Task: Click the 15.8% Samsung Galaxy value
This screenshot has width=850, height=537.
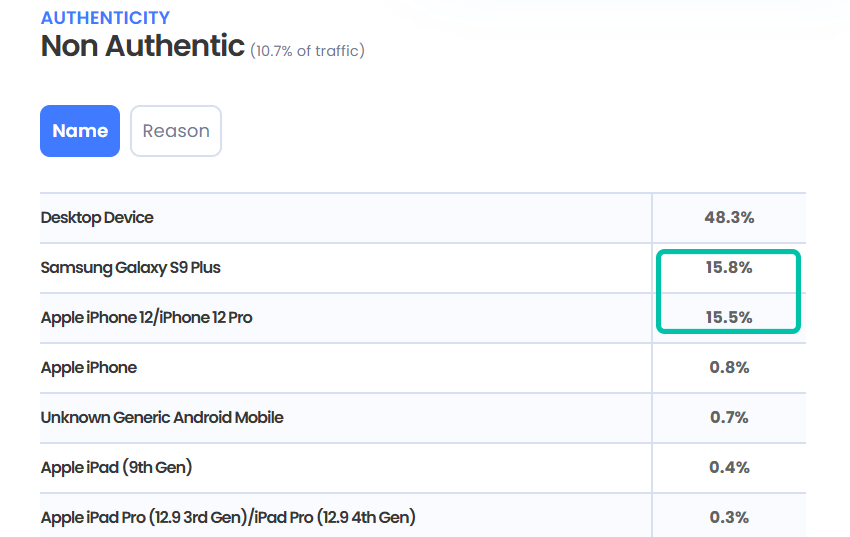Action: (x=729, y=267)
